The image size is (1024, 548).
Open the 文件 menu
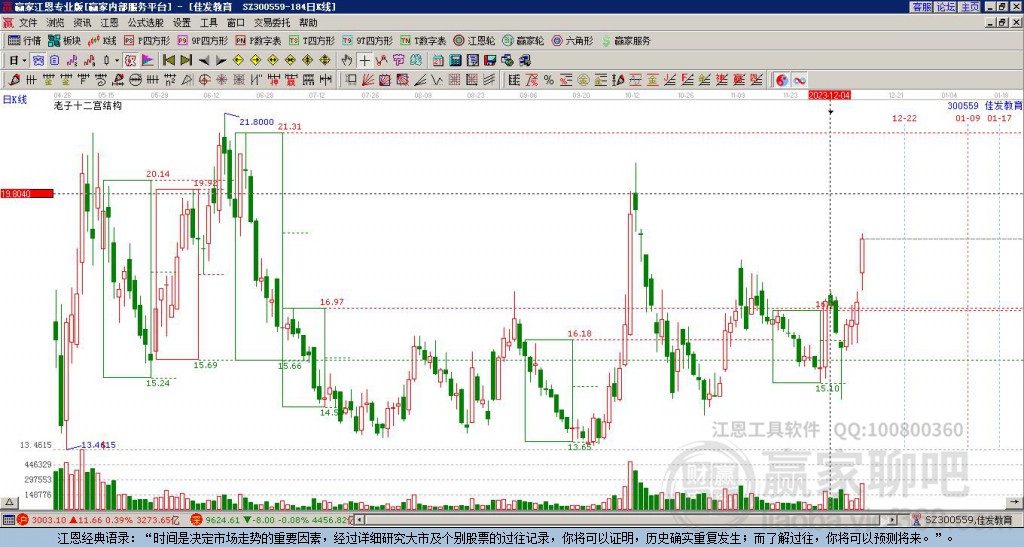point(28,23)
